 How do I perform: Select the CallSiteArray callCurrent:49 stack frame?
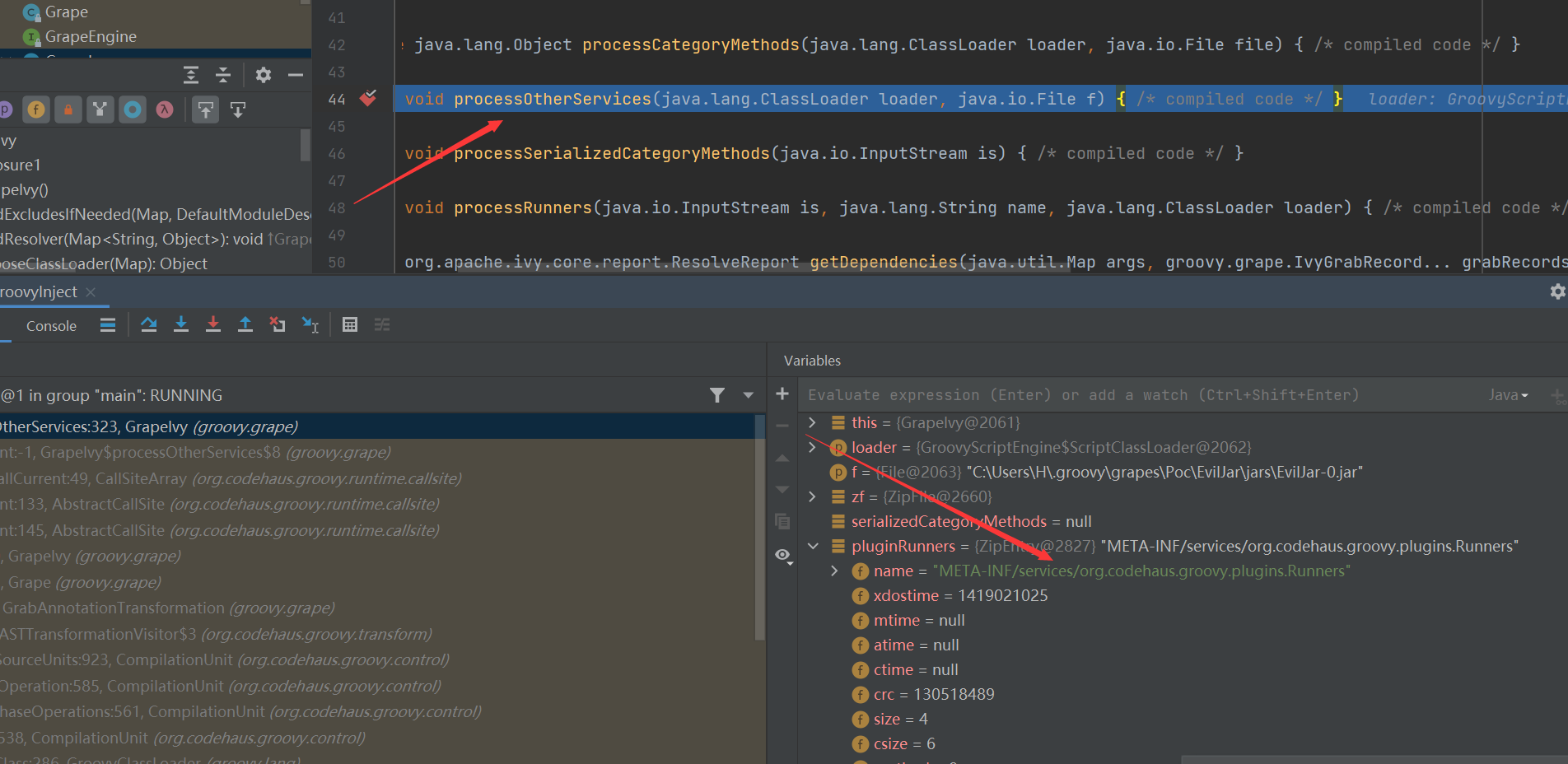(231, 478)
